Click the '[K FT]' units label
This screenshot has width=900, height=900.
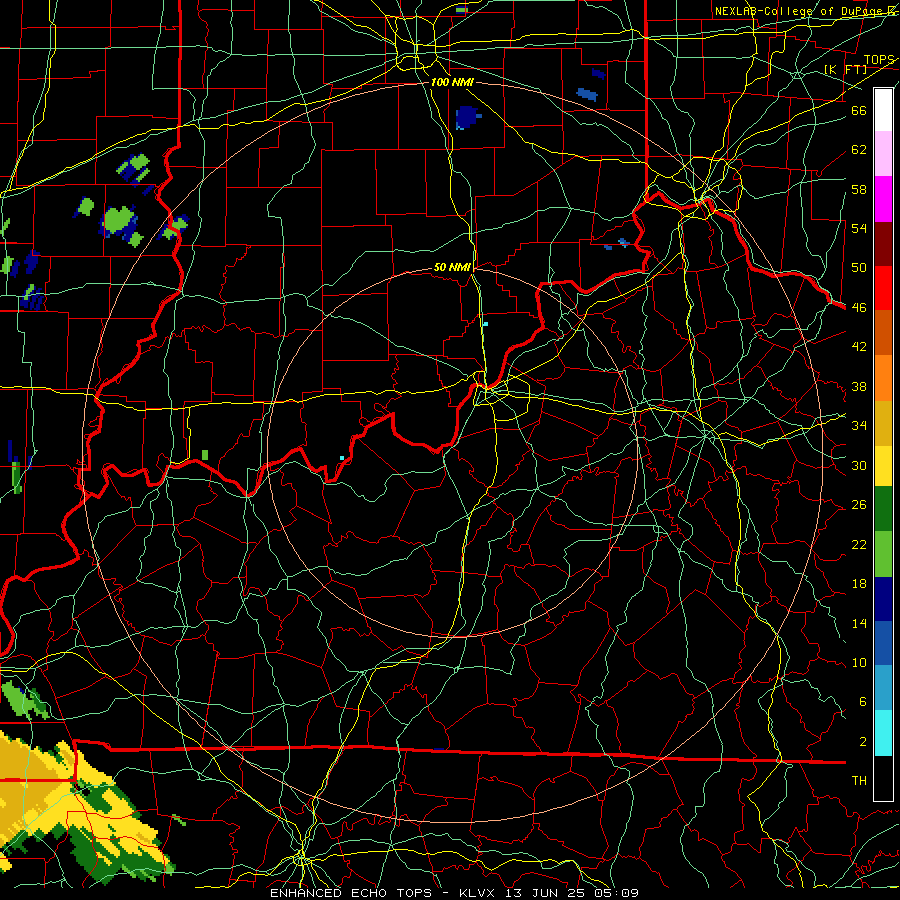845,69
